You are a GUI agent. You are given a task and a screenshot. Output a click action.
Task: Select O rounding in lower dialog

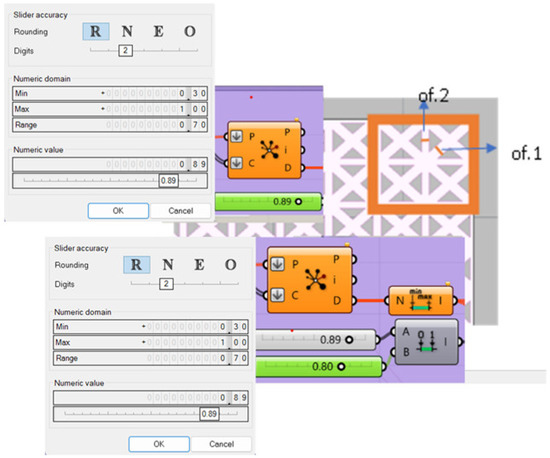coord(230,265)
